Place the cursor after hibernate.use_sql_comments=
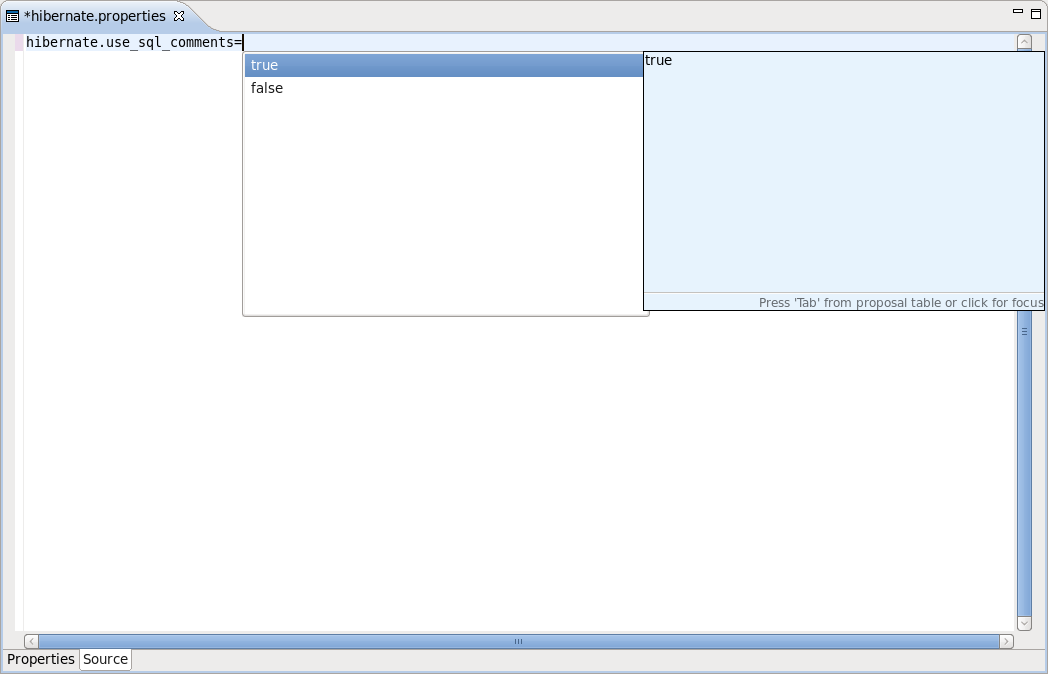Viewport: 1048px width, 674px height. pos(243,42)
